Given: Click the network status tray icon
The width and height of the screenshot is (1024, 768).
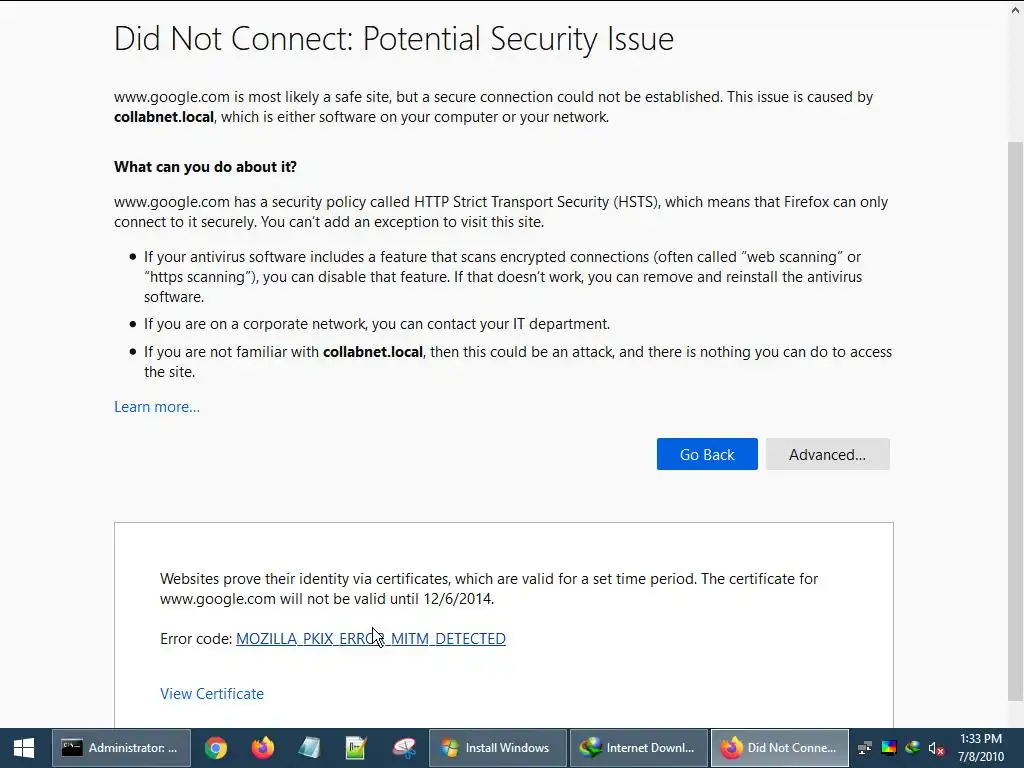Looking at the screenshot, I should point(865,748).
